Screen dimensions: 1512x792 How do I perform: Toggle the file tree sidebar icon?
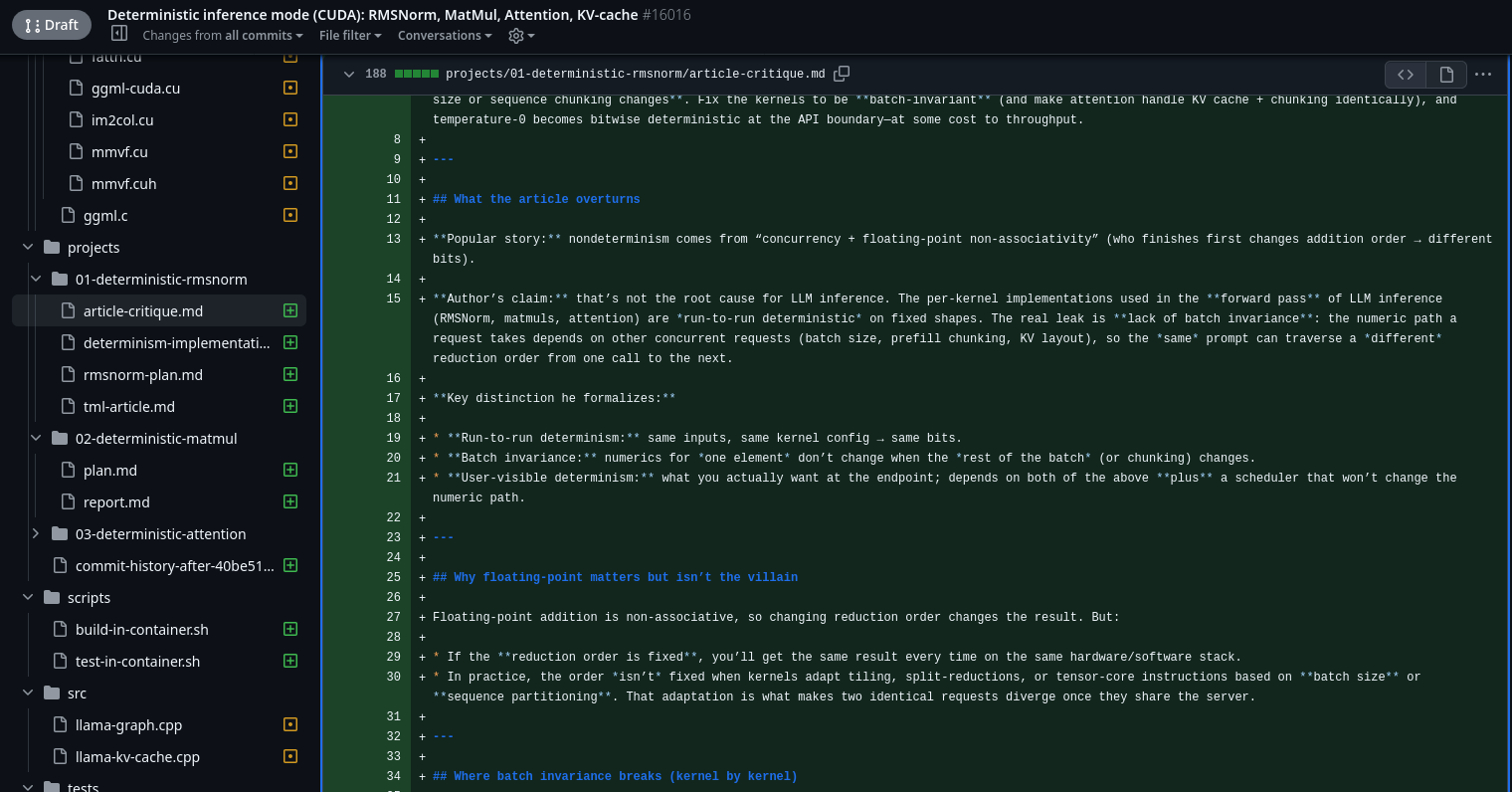(119, 34)
